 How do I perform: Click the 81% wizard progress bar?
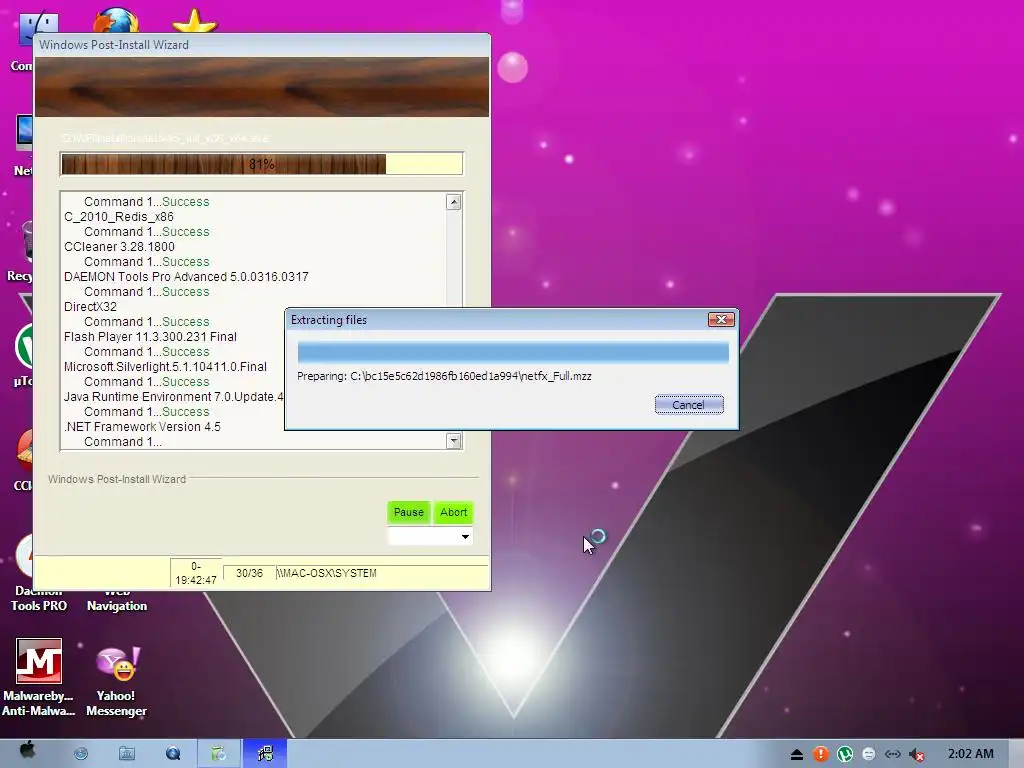[262, 164]
